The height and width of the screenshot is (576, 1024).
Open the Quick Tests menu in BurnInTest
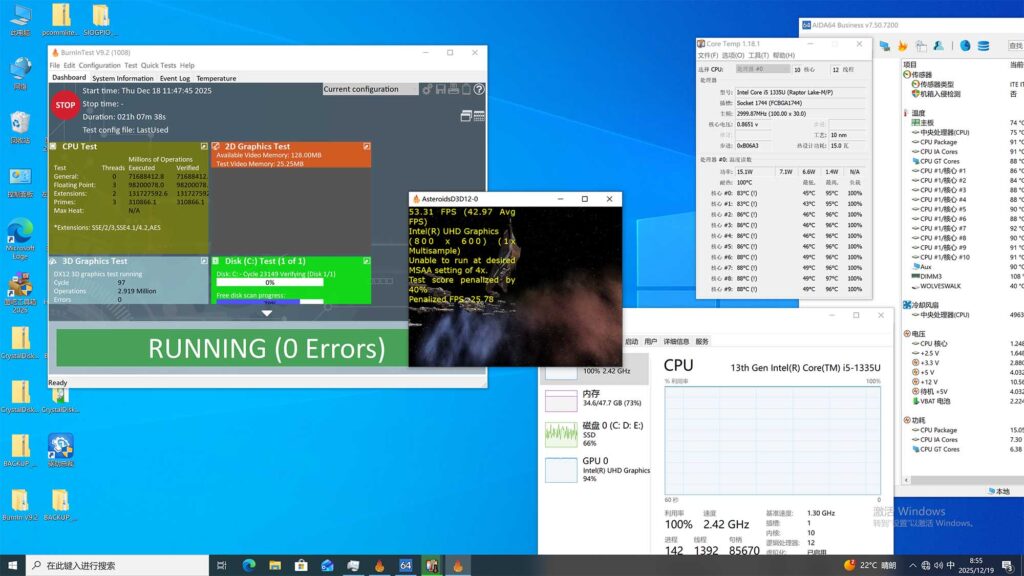tap(158, 65)
